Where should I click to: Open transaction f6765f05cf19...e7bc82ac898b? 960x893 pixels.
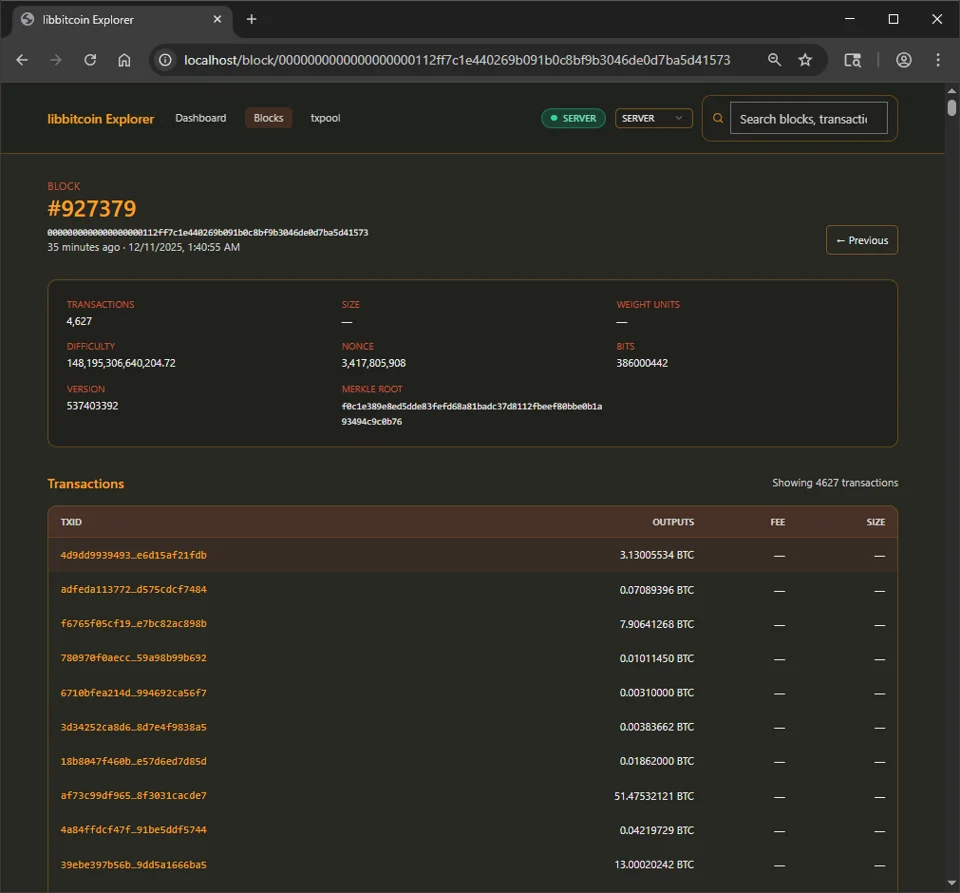133,624
